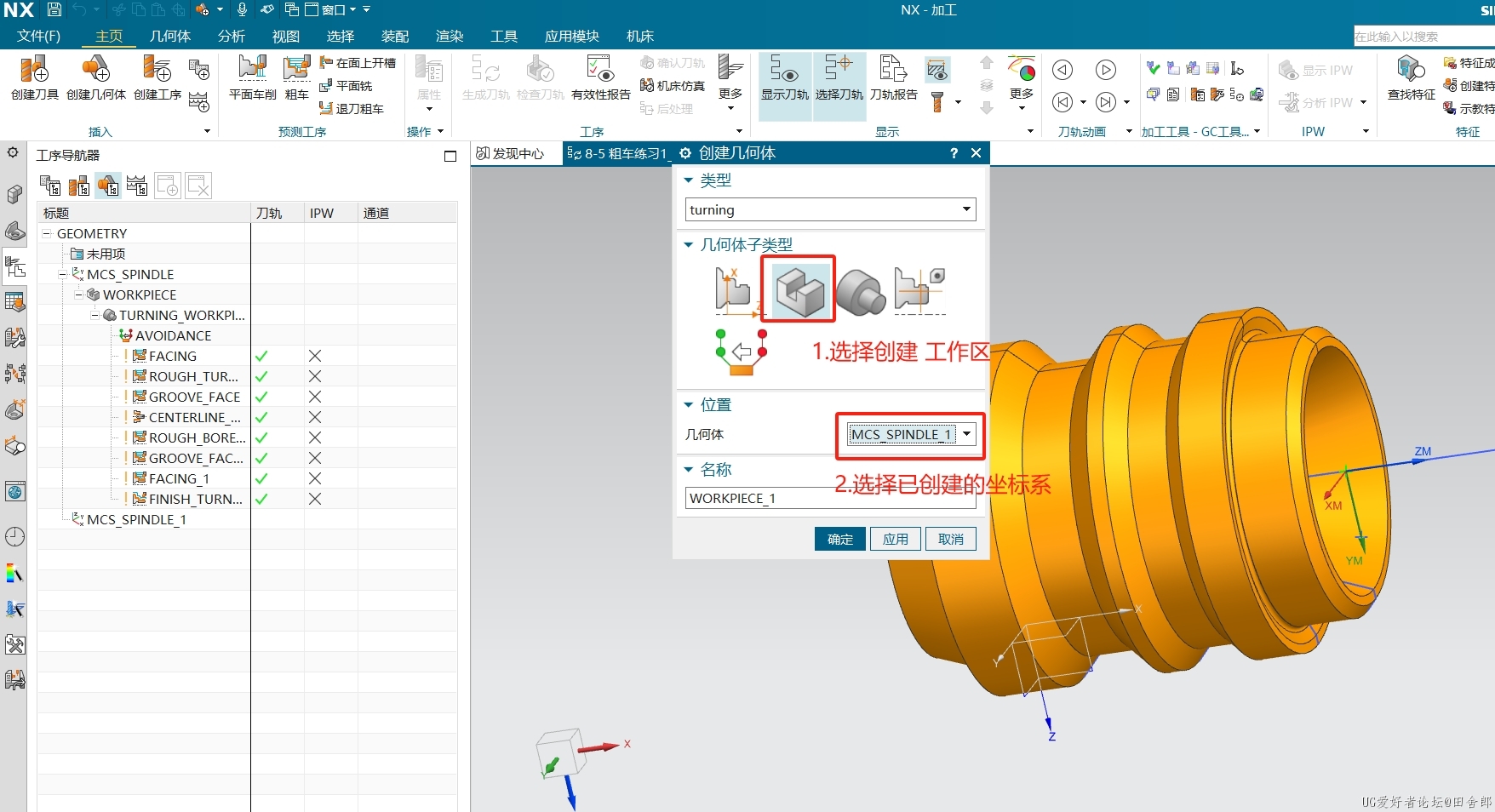Image resolution: width=1495 pixels, height=812 pixels.
Task: Switch navigator to Machining Method view
Action: pos(137,185)
